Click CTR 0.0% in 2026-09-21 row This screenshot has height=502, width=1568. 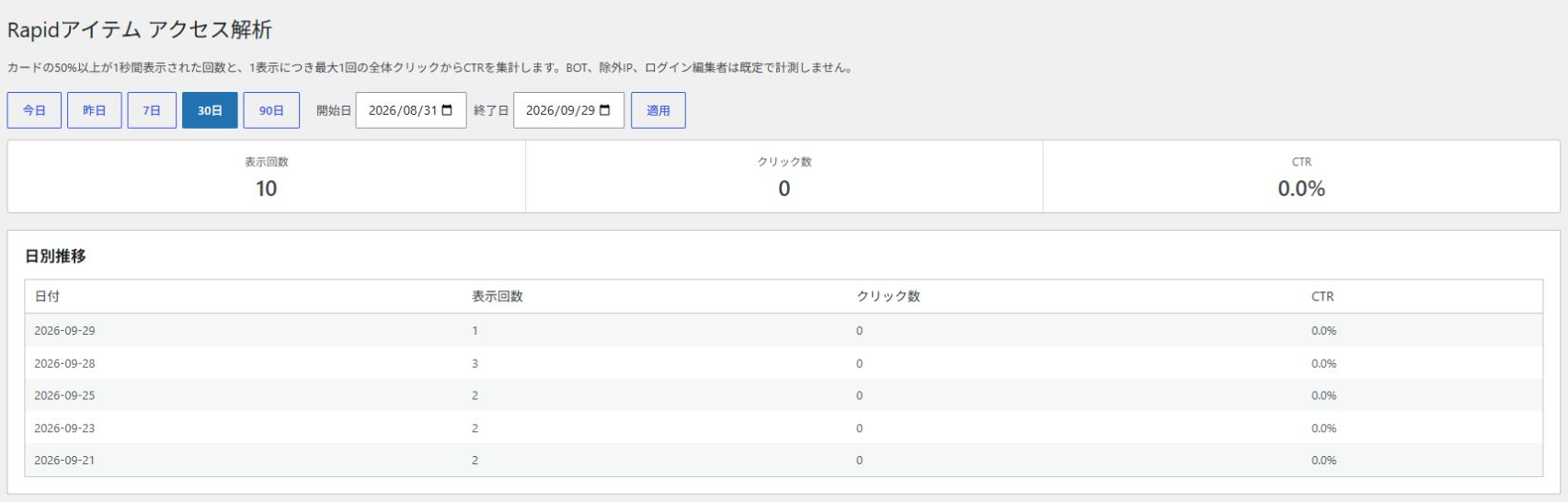point(1323,461)
